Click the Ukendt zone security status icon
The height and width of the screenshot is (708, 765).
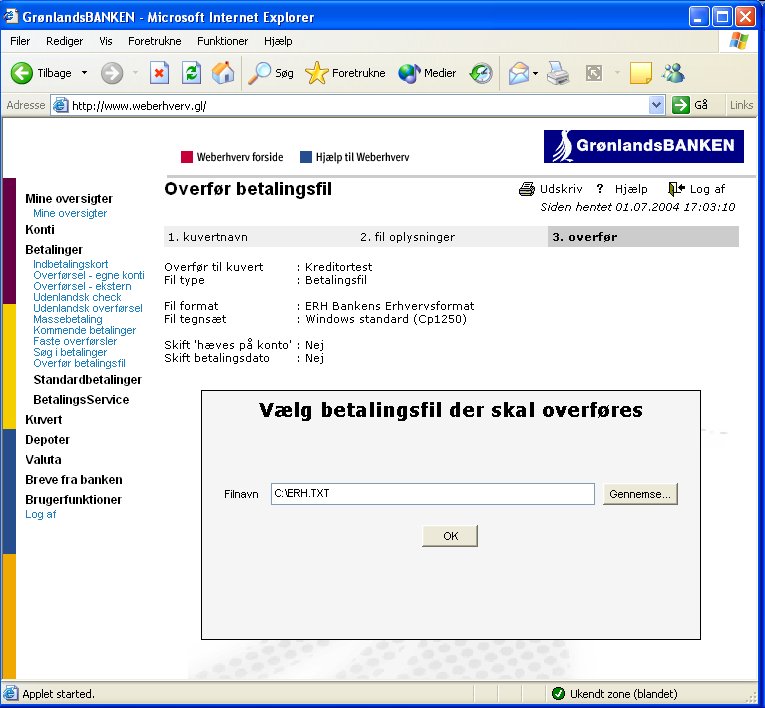point(558,693)
